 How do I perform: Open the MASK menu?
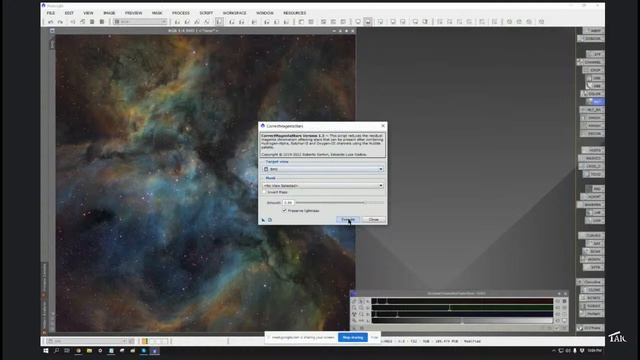[157, 13]
